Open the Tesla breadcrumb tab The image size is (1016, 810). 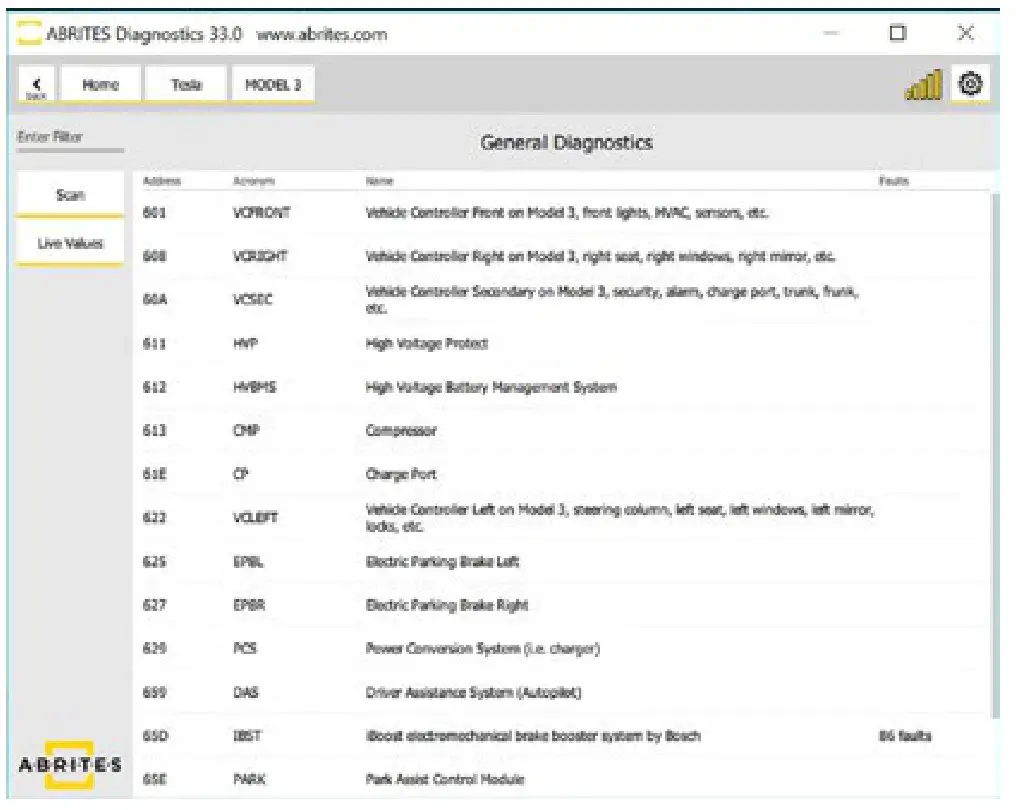point(186,84)
